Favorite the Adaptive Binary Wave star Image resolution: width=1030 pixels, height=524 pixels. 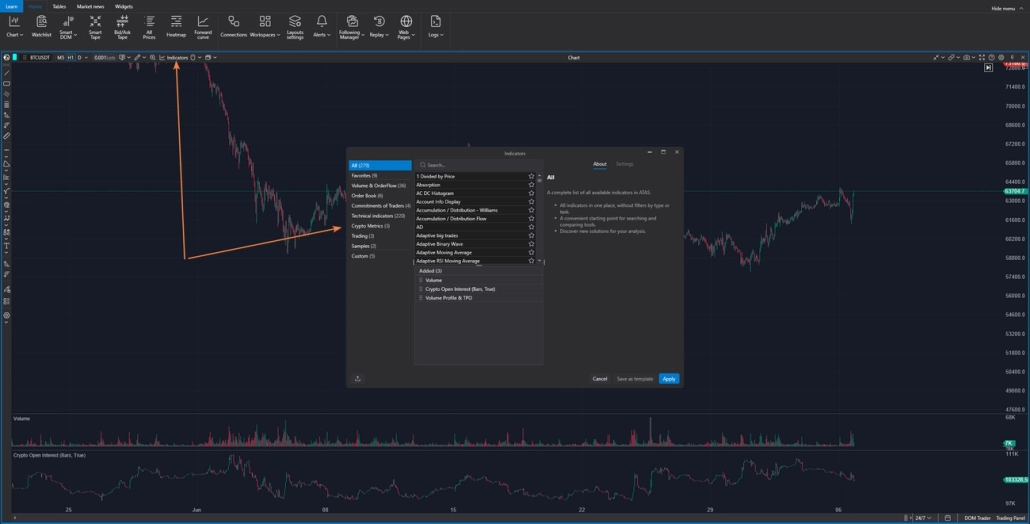(x=531, y=244)
